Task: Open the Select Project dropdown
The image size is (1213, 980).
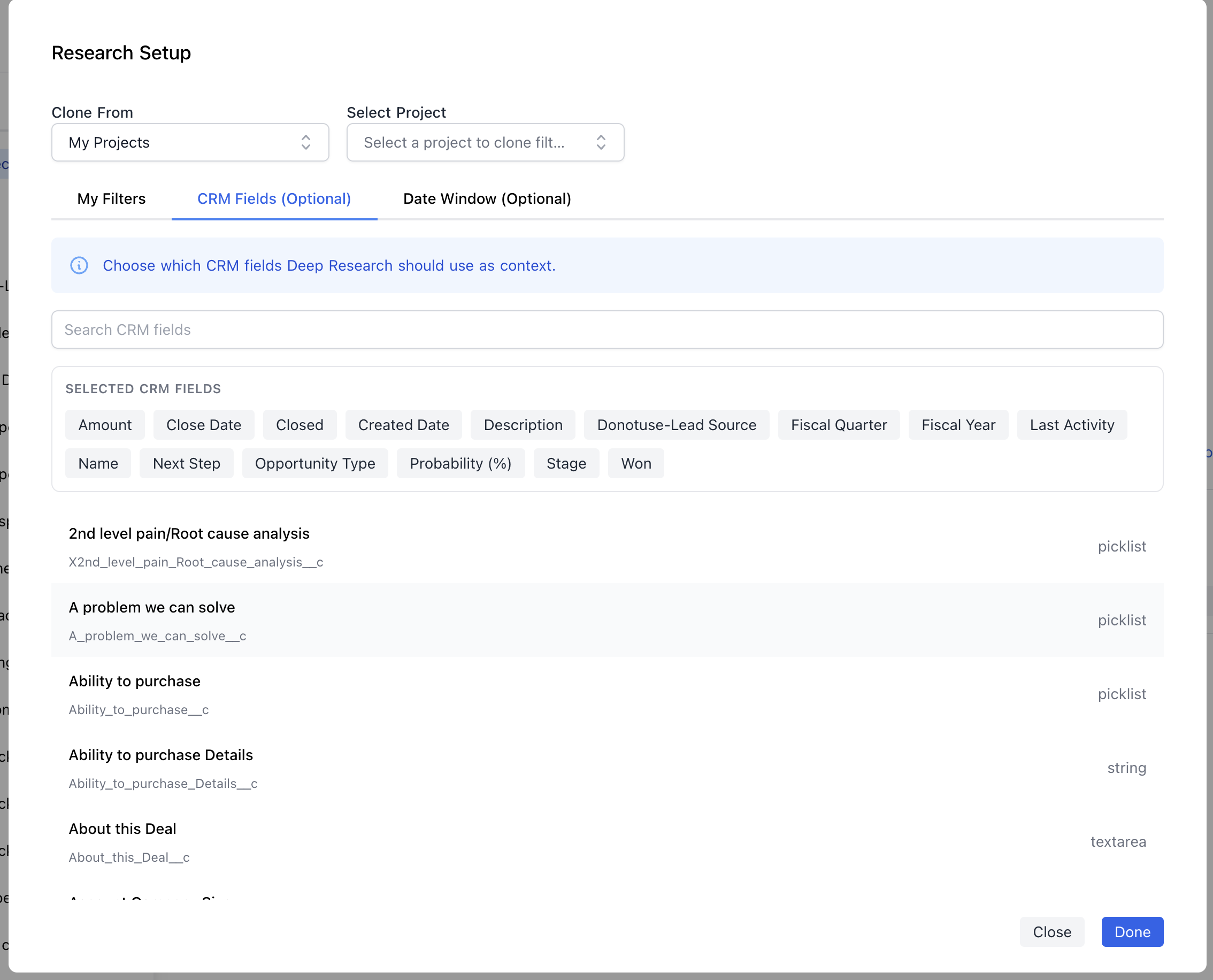Action: (485, 142)
